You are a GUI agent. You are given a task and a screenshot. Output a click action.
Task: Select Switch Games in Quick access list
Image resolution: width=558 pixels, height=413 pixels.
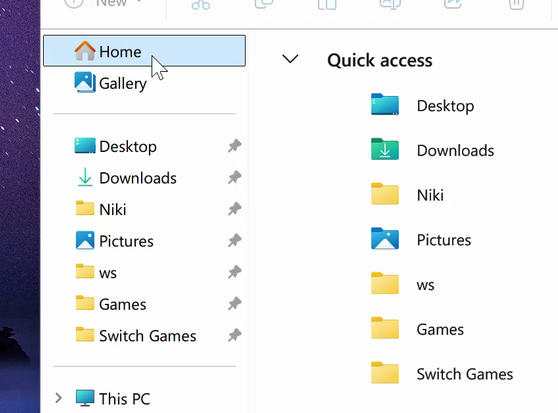coord(442,374)
